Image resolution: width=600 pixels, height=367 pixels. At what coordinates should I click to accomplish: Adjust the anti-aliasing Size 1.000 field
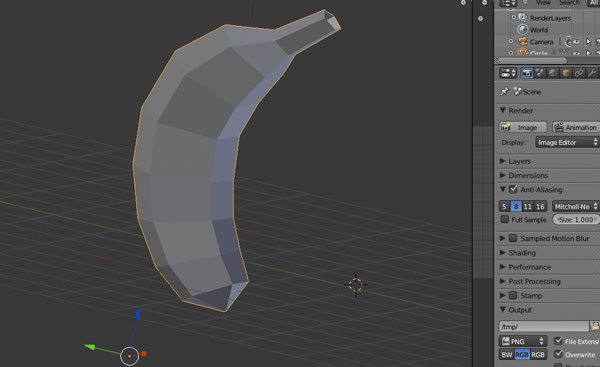click(576, 219)
